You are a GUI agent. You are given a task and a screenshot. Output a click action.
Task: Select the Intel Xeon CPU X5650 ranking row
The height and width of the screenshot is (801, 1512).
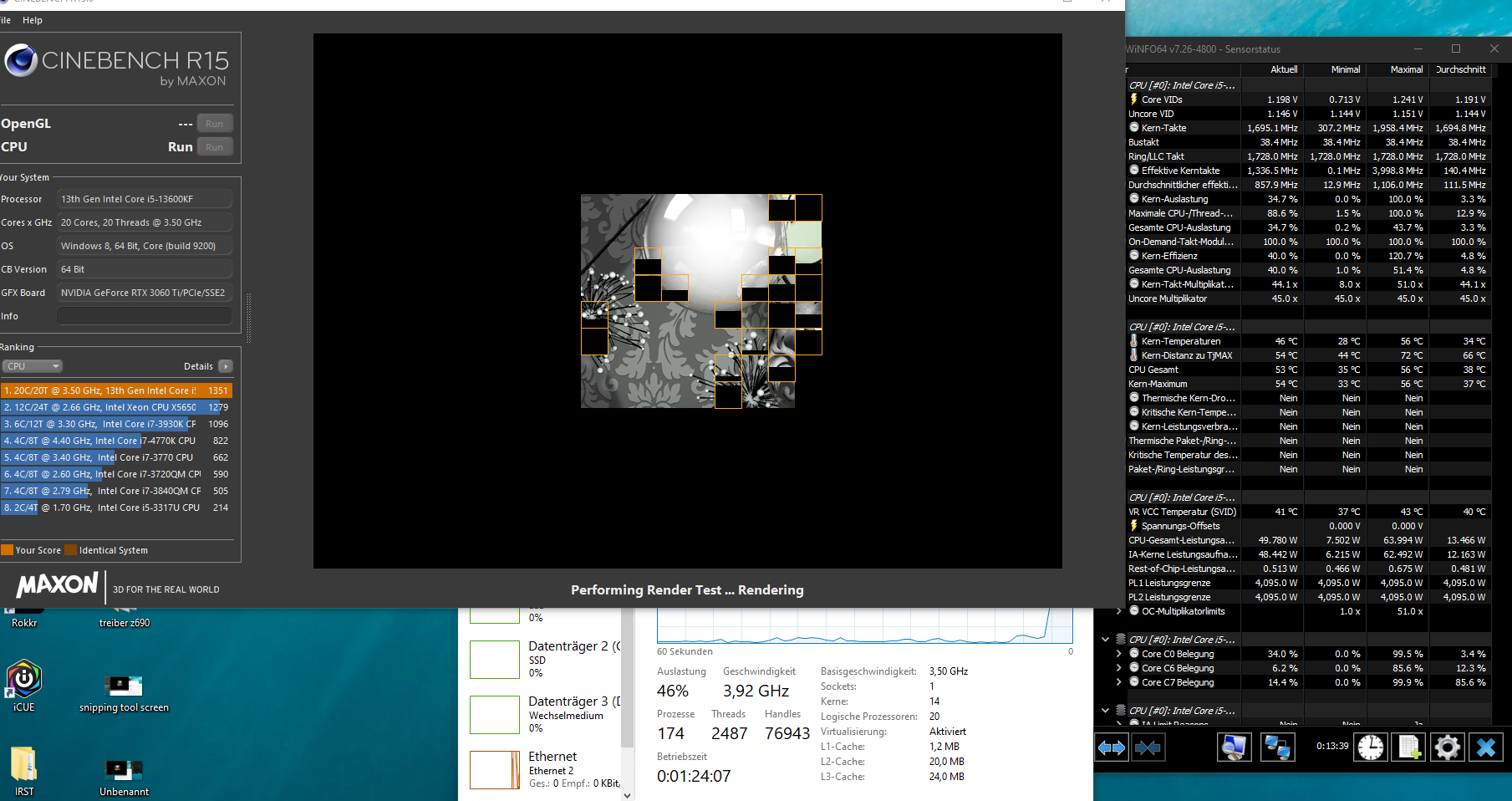116,407
